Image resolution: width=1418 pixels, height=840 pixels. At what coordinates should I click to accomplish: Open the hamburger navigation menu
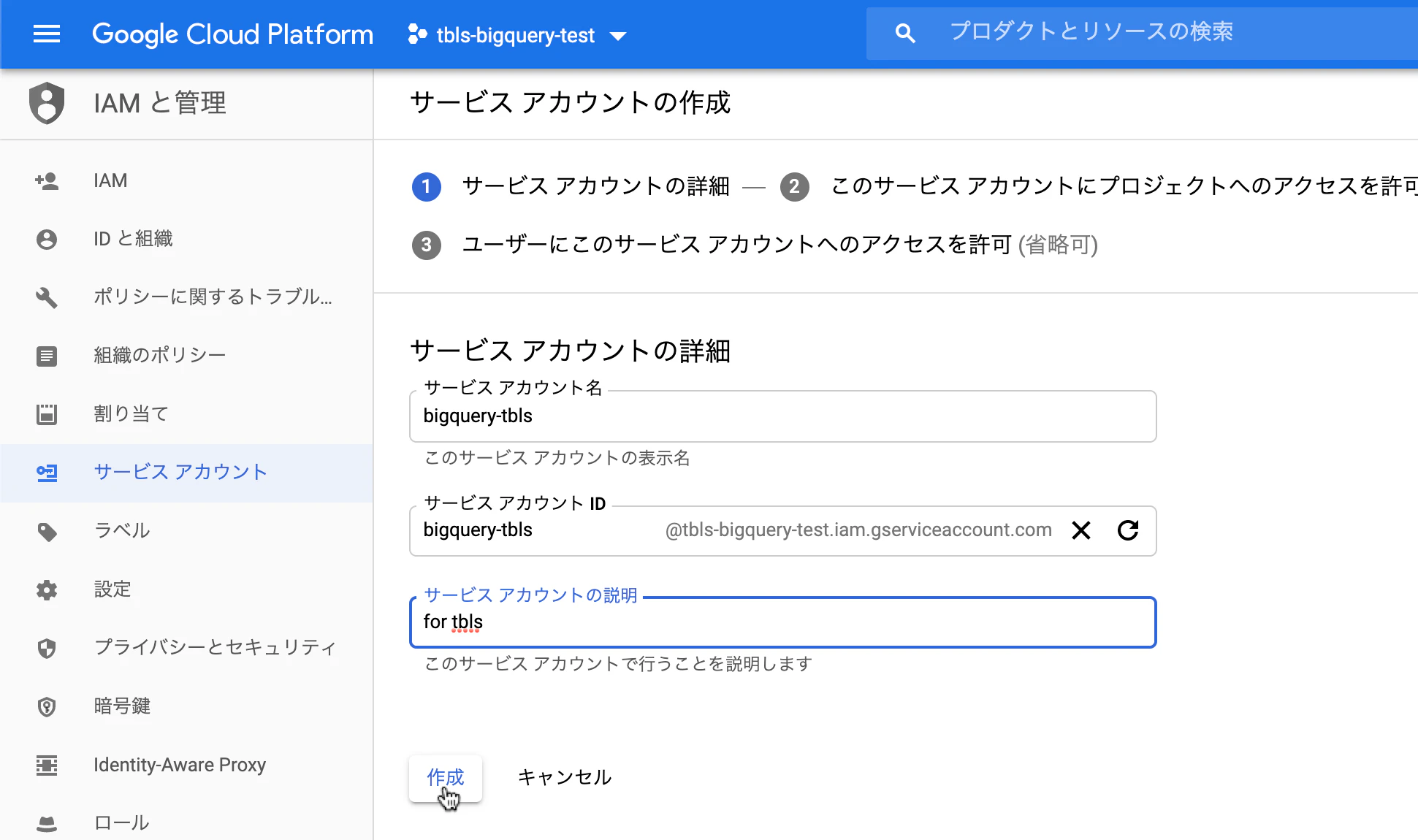pos(47,34)
